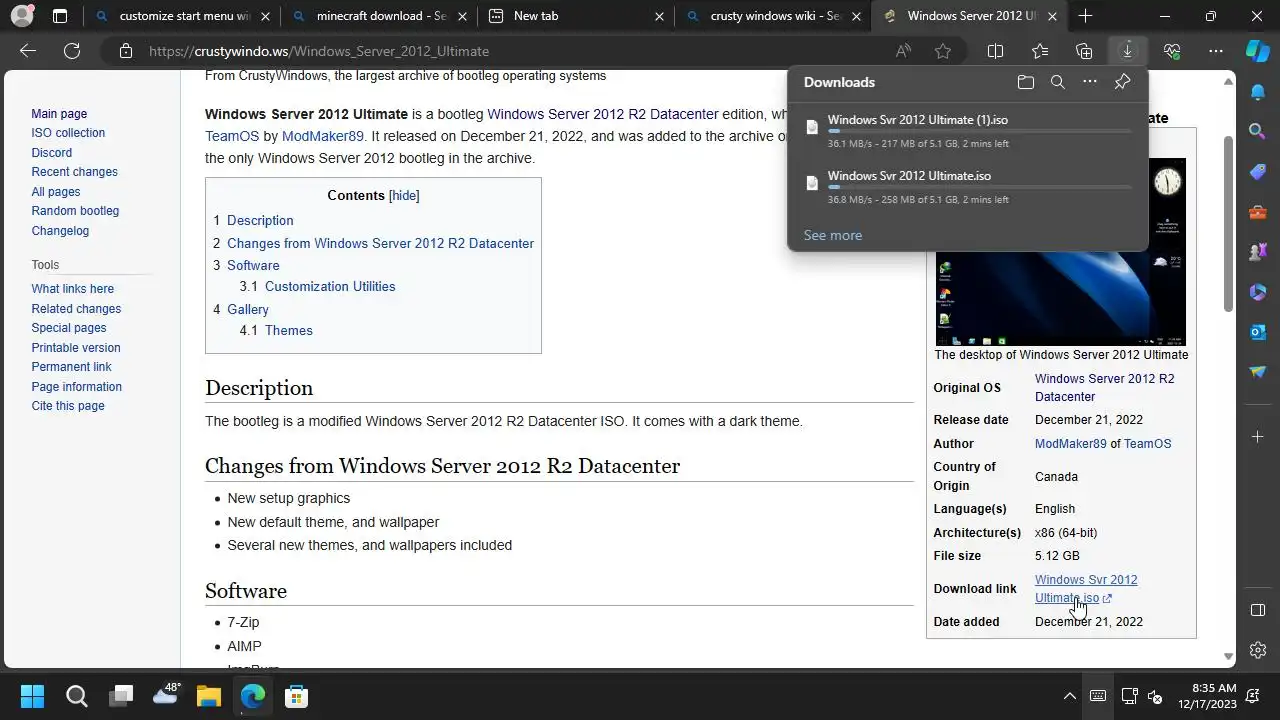Add a sidebar app with plus icon

pyautogui.click(x=1258, y=437)
